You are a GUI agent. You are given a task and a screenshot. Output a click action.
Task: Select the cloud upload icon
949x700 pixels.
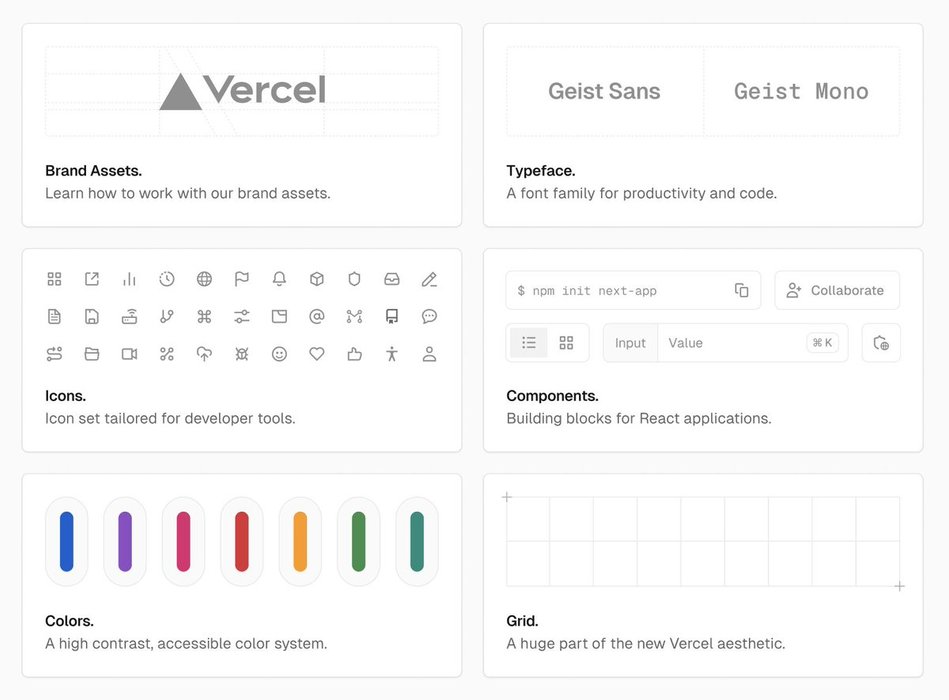(204, 354)
